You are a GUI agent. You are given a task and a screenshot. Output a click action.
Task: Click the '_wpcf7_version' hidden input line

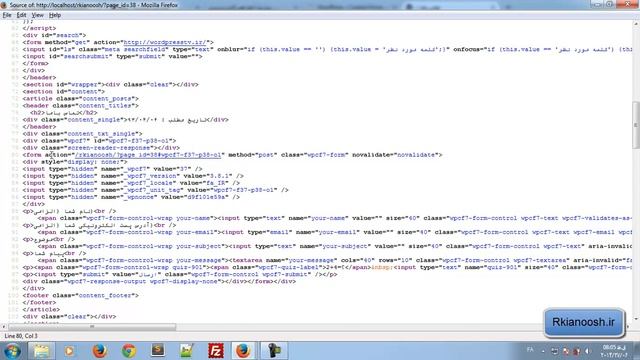[133, 176]
